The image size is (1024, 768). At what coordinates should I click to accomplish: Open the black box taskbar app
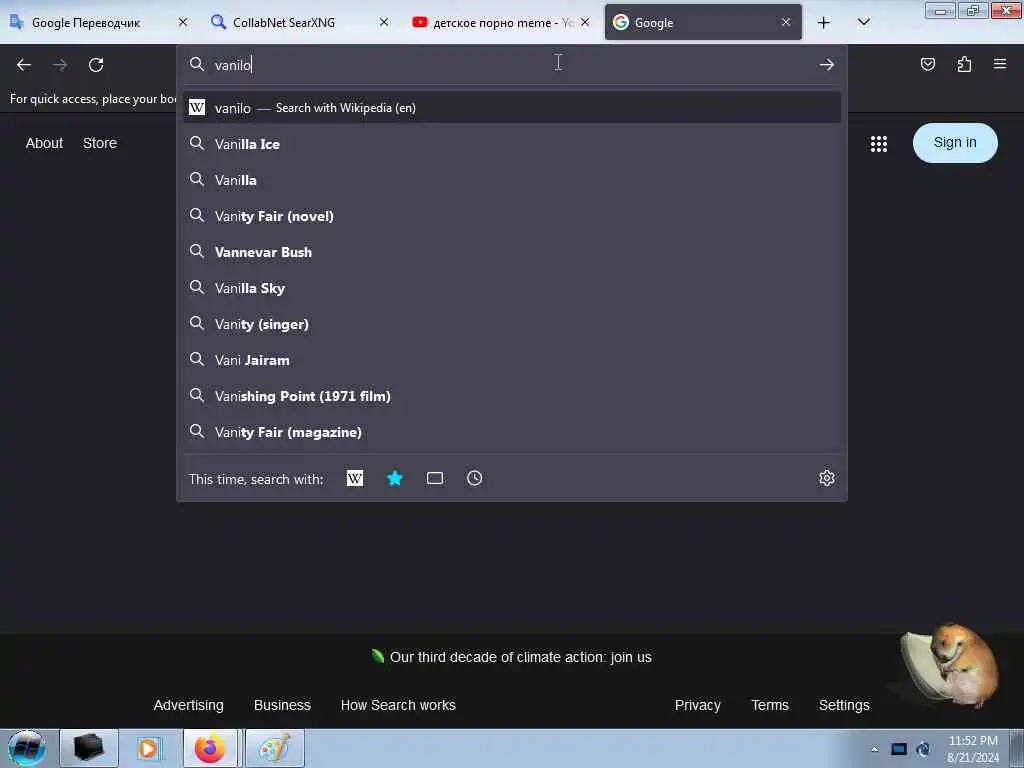coord(89,748)
